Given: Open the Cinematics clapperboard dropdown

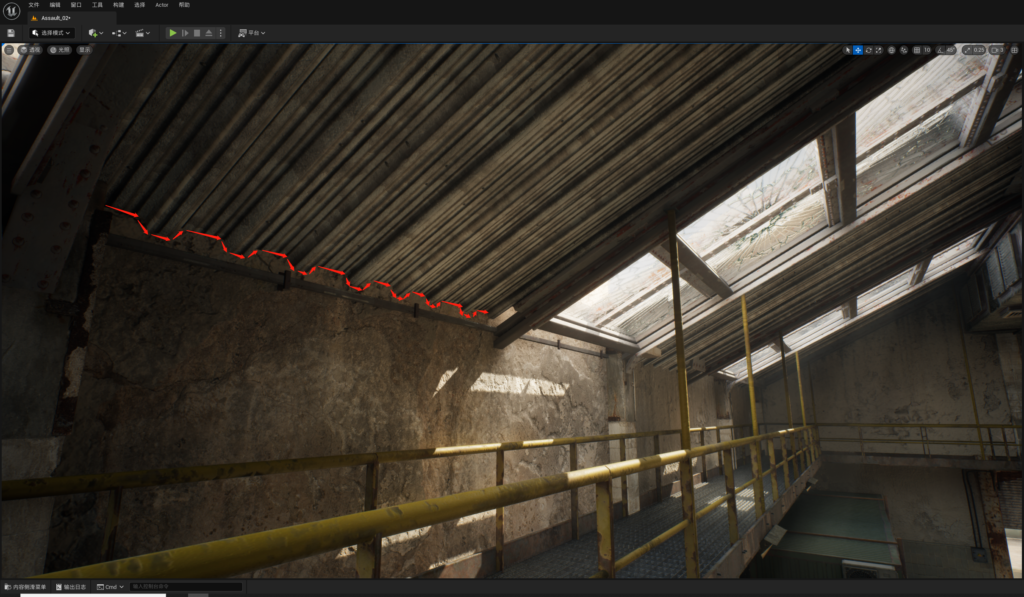Looking at the screenshot, I should (x=142, y=33).
